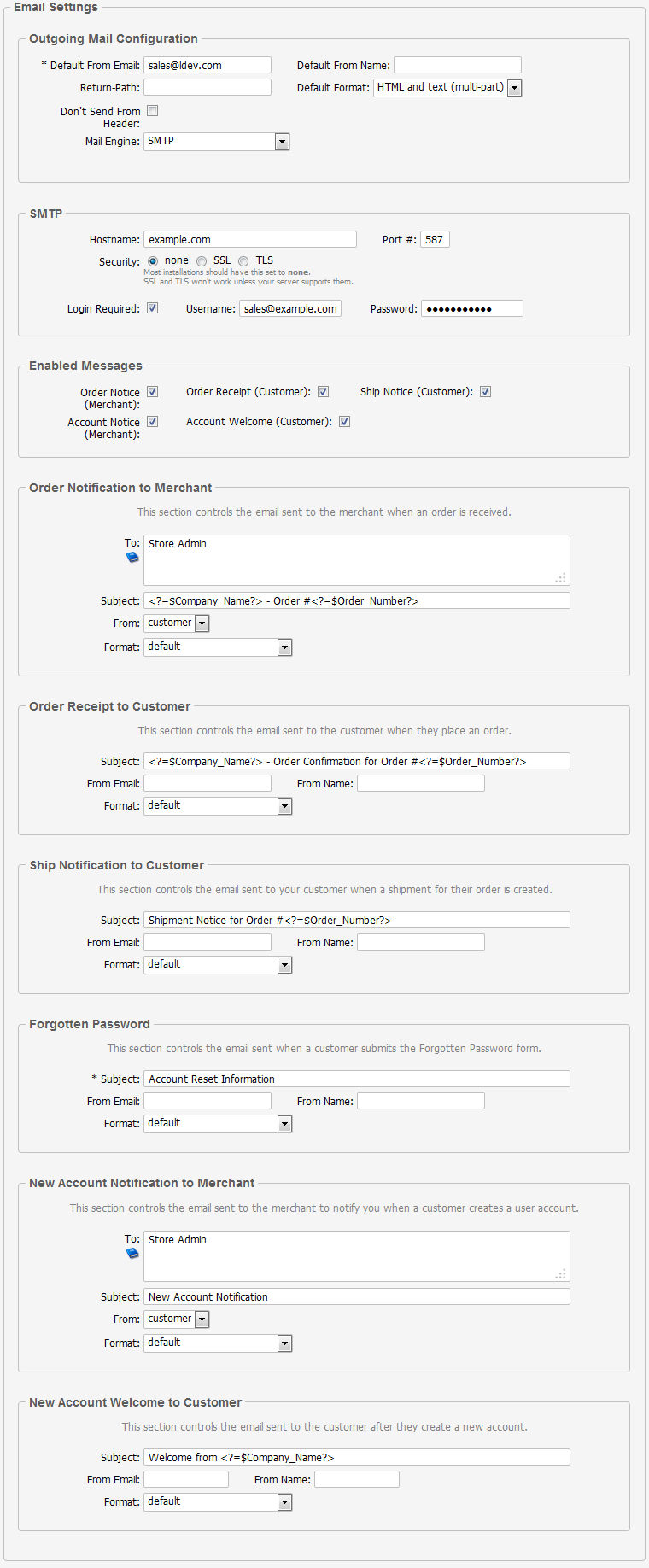The image size is (649, 1568).
Task: Focus the Port # input field
Action: 435,240
